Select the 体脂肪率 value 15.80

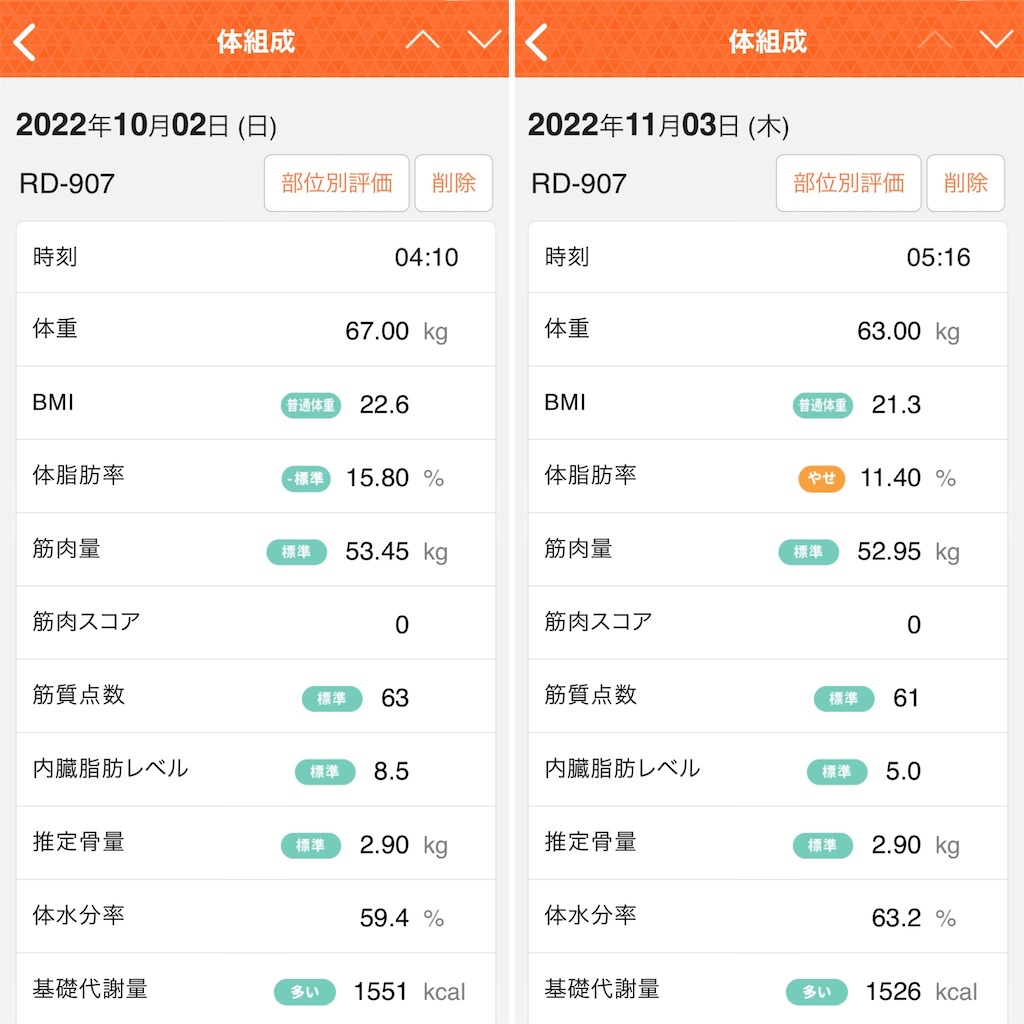tap(377, 478)
